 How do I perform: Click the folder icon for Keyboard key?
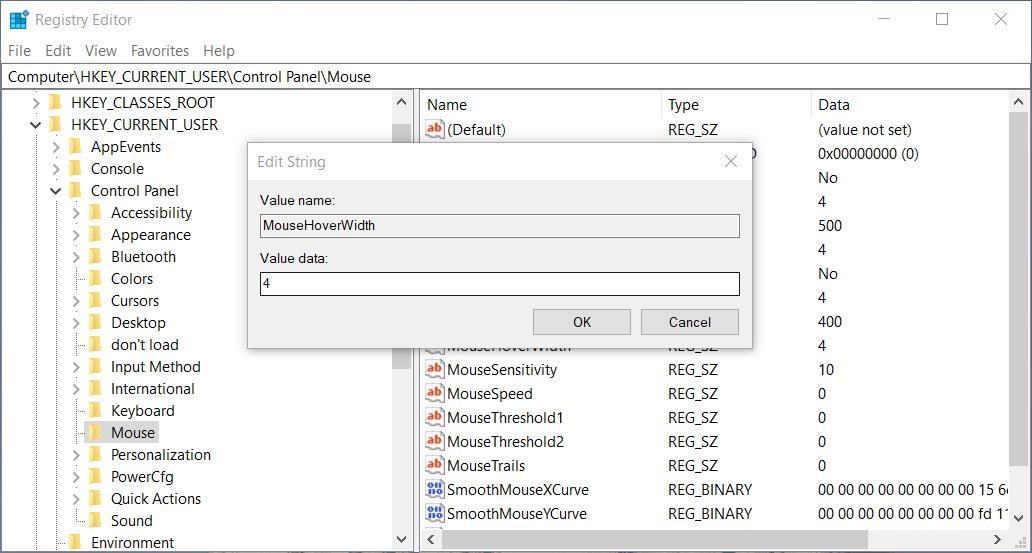pos(96,410)
